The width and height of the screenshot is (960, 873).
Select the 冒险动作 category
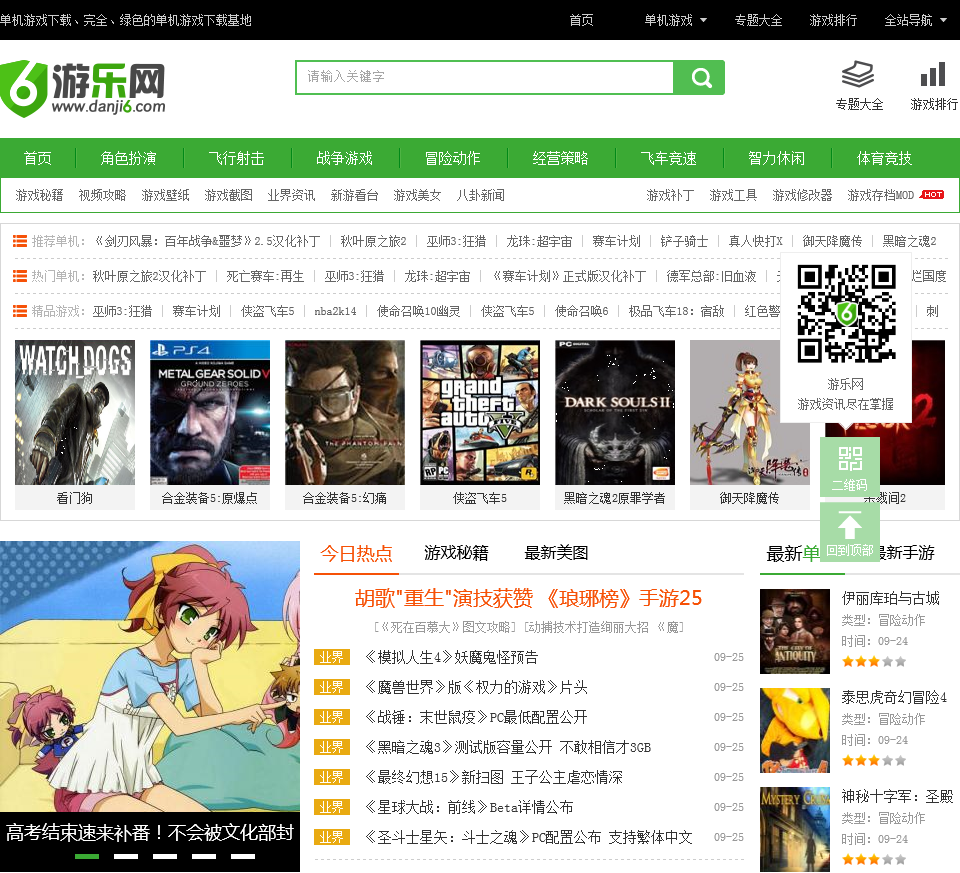coord(452,158)
